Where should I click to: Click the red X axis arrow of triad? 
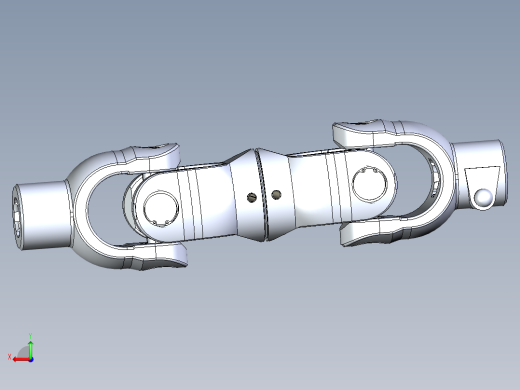pyautogui.click(x=21, y=360)
